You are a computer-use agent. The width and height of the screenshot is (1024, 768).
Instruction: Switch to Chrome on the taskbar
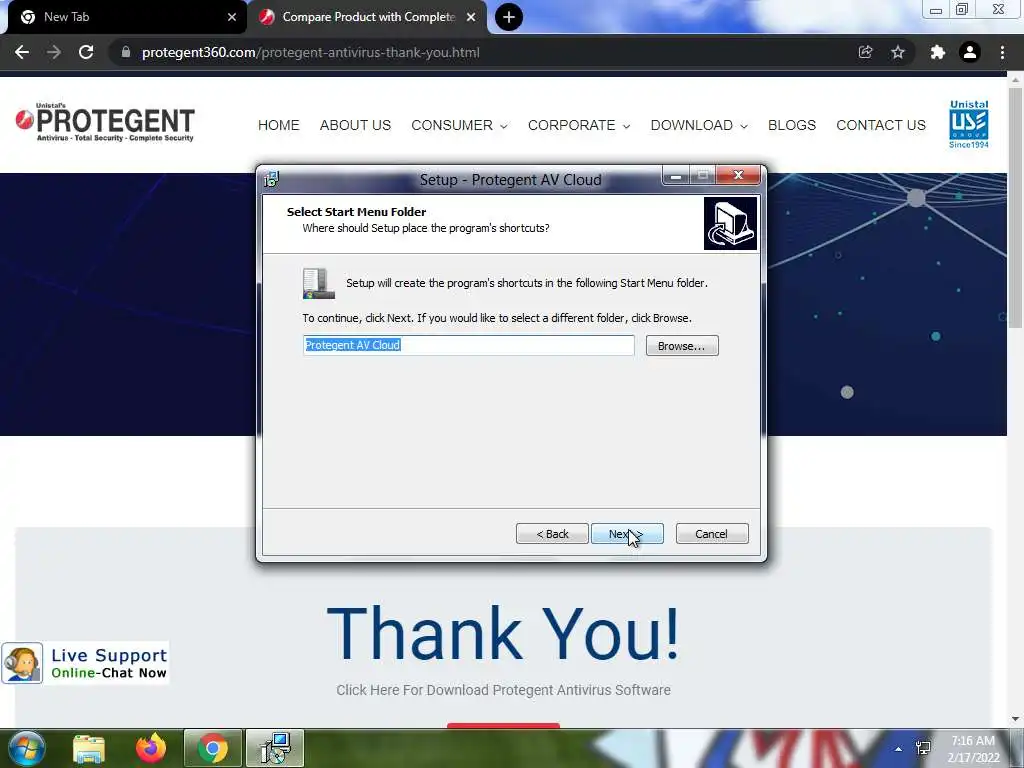213,748
